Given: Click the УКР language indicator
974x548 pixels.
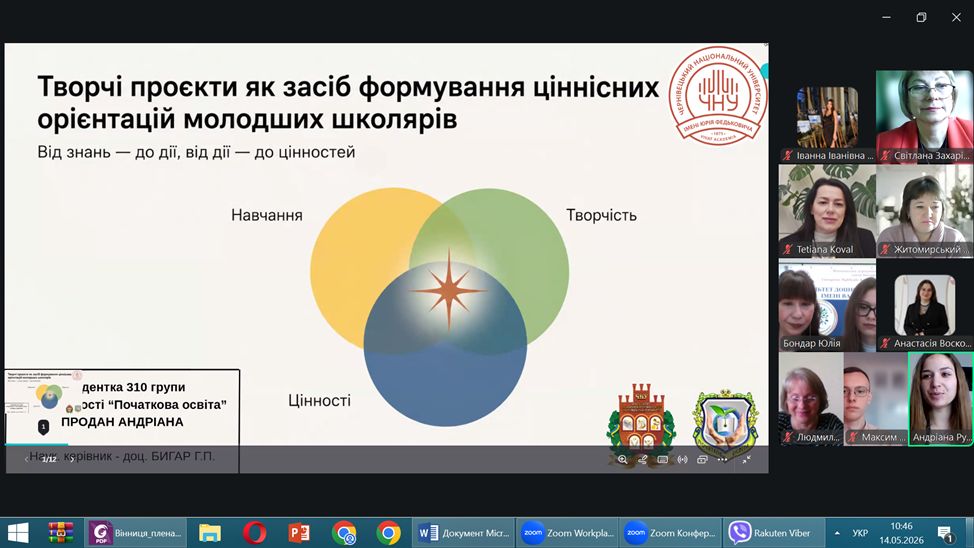Looking at the screenshot, I should click(x=860, y=533).
